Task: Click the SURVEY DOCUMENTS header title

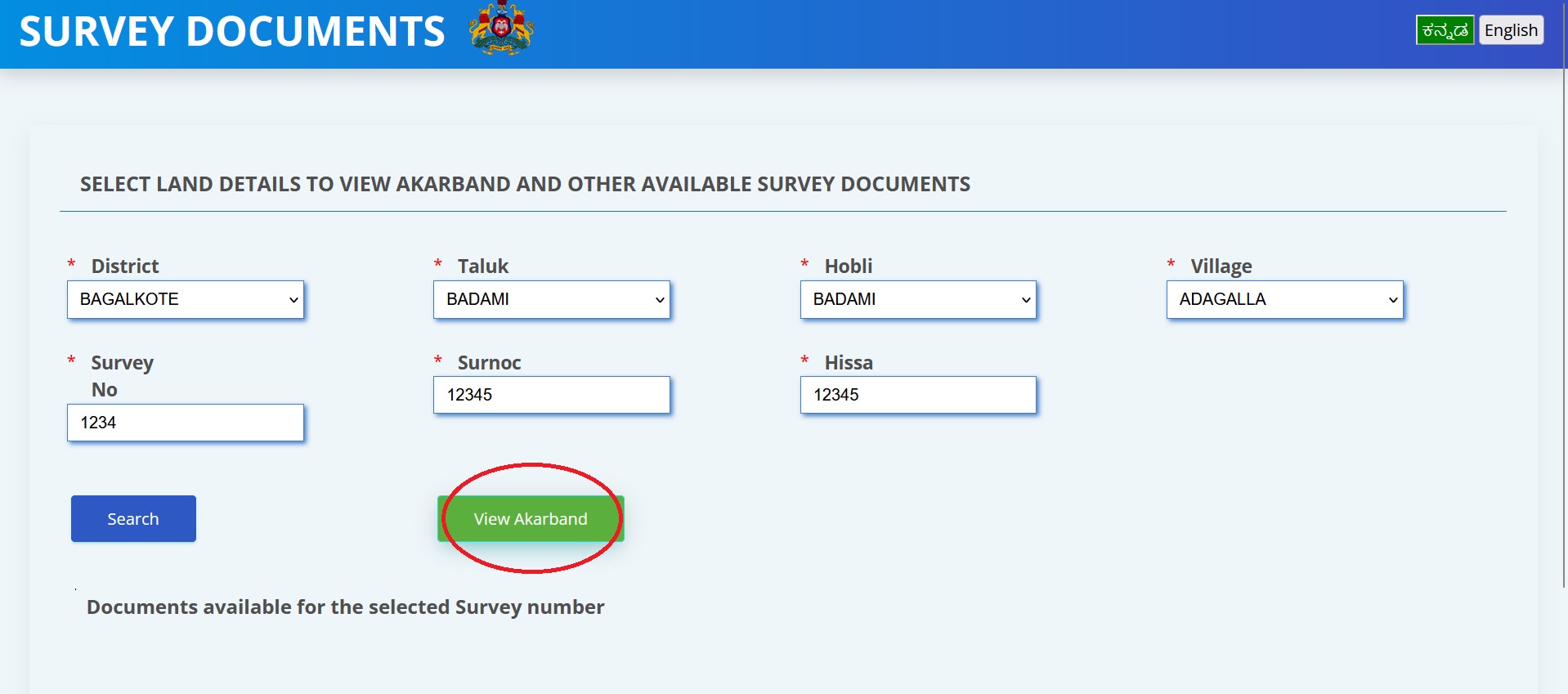Action: 232,32
